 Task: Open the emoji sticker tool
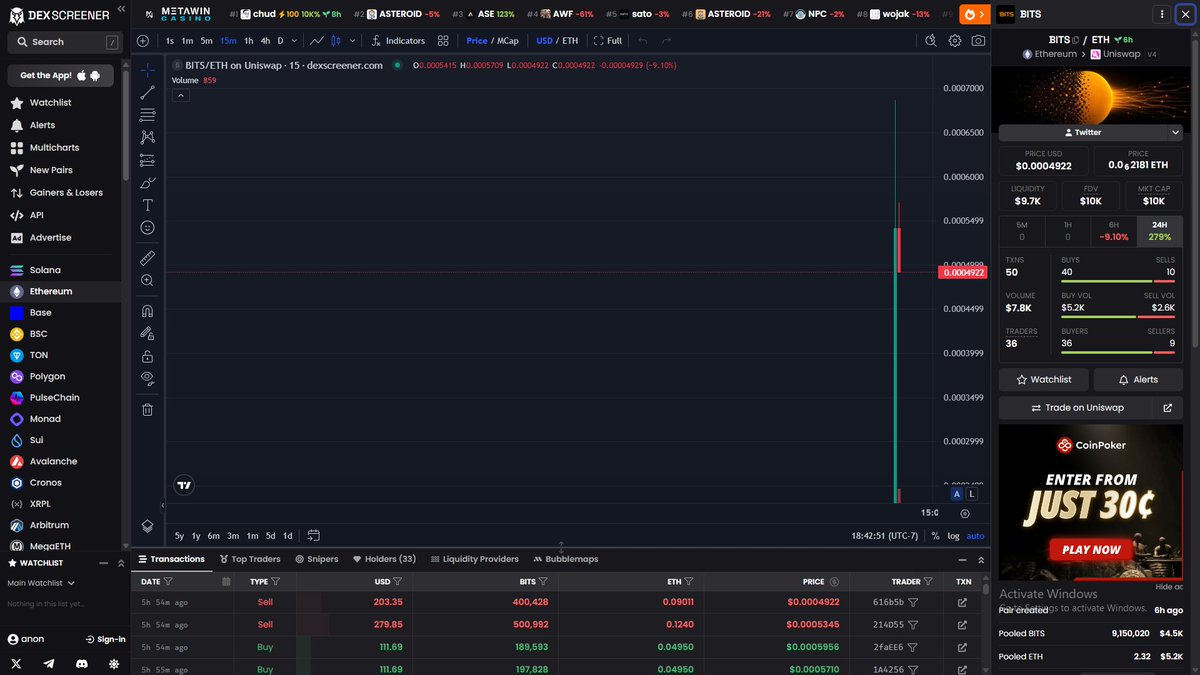147,228
